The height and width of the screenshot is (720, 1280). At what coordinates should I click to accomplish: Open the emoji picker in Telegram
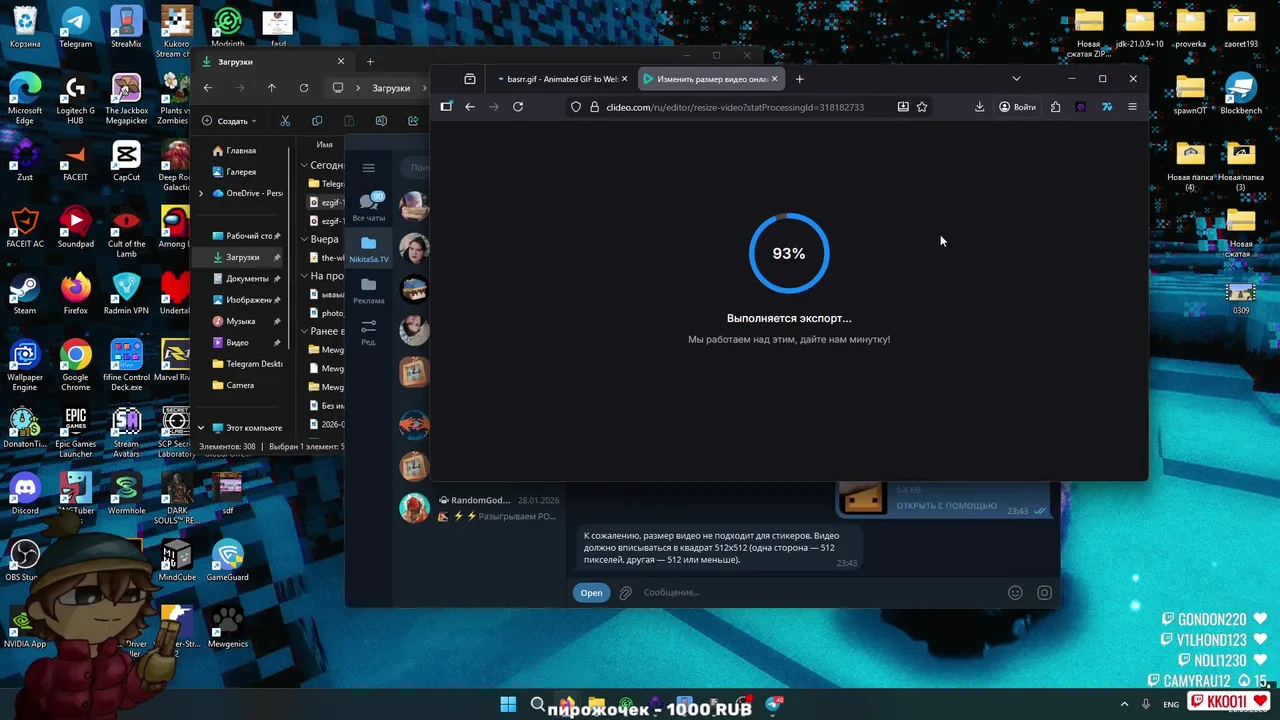1015,593
